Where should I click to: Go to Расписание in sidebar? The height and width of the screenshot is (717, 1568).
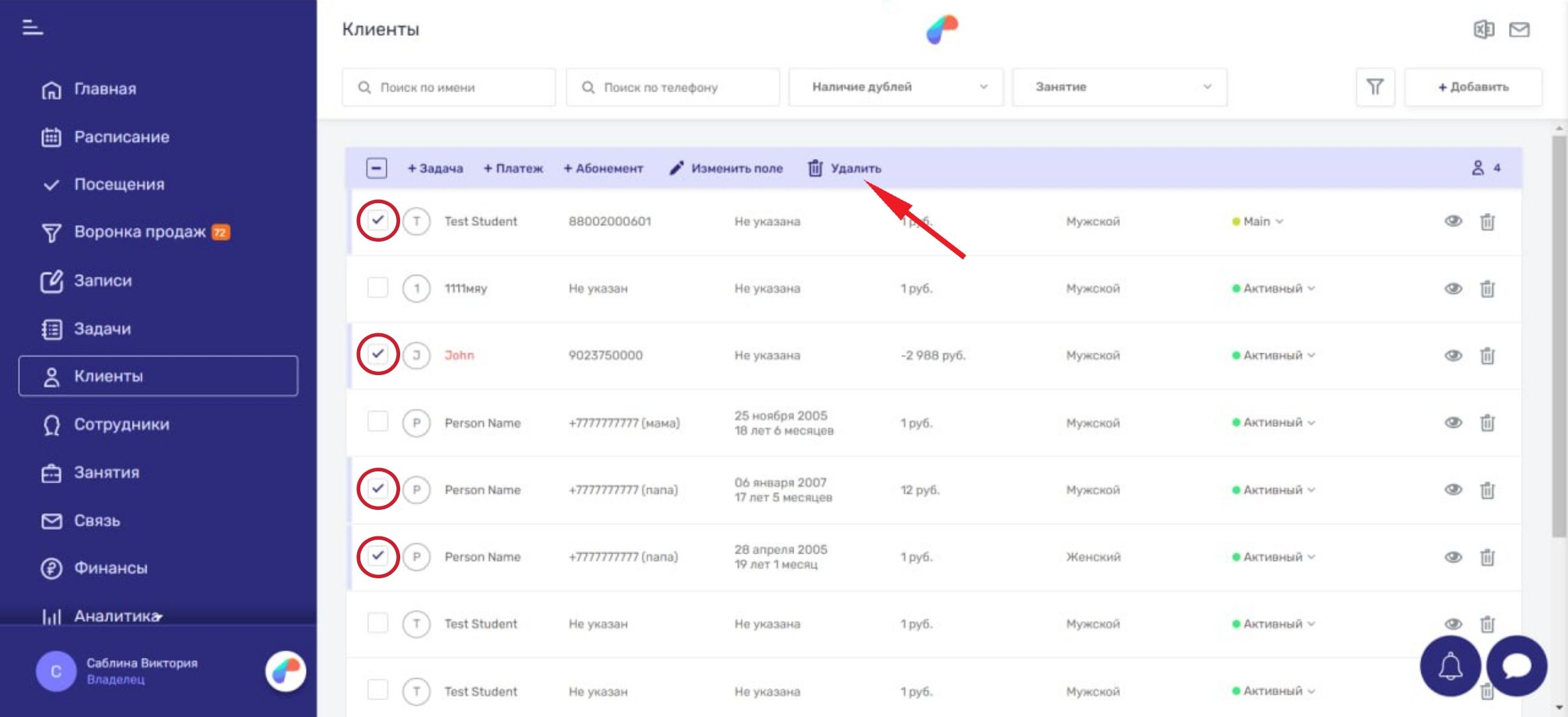click(x=121, y=137)
